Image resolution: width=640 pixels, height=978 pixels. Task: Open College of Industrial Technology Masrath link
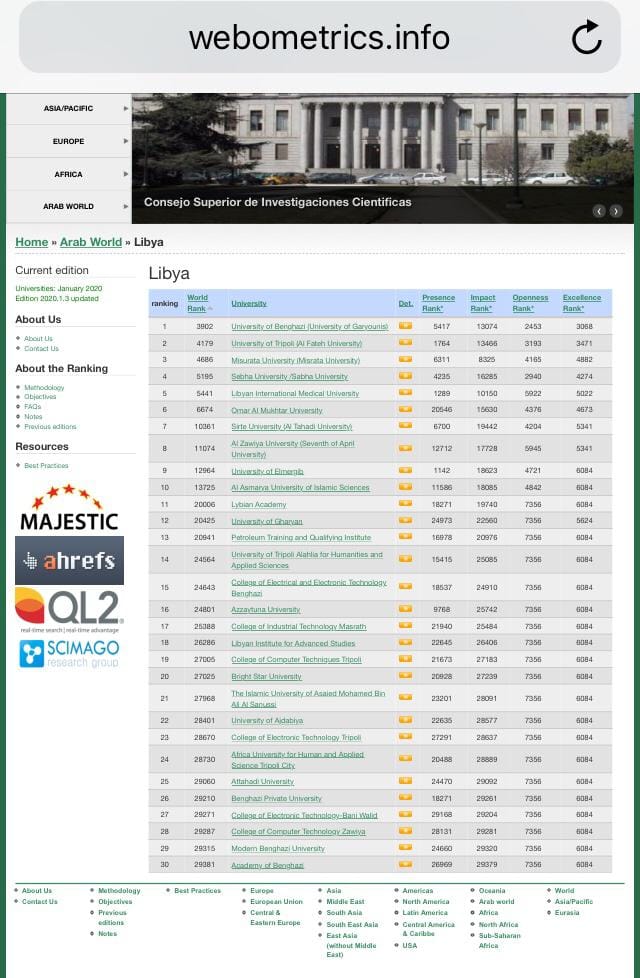coord(299,626)
